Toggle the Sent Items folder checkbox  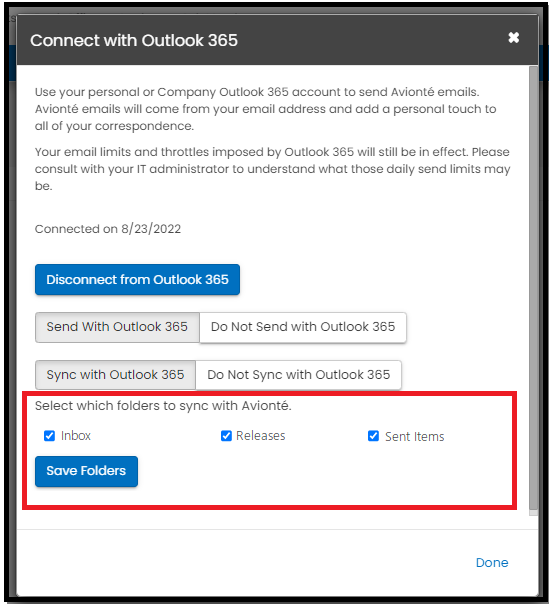tap(373, 436)
